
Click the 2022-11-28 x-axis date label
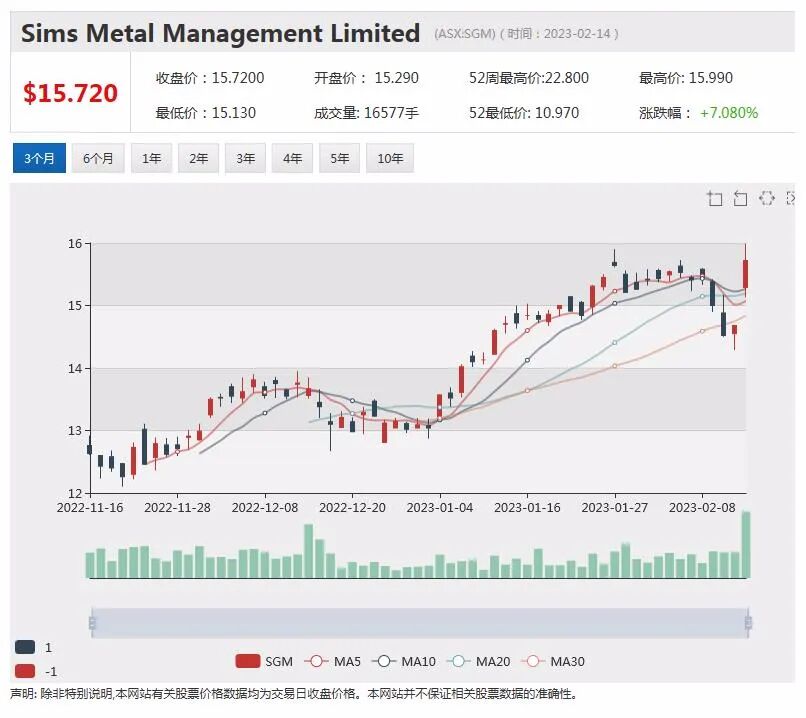tap(177, 507)
